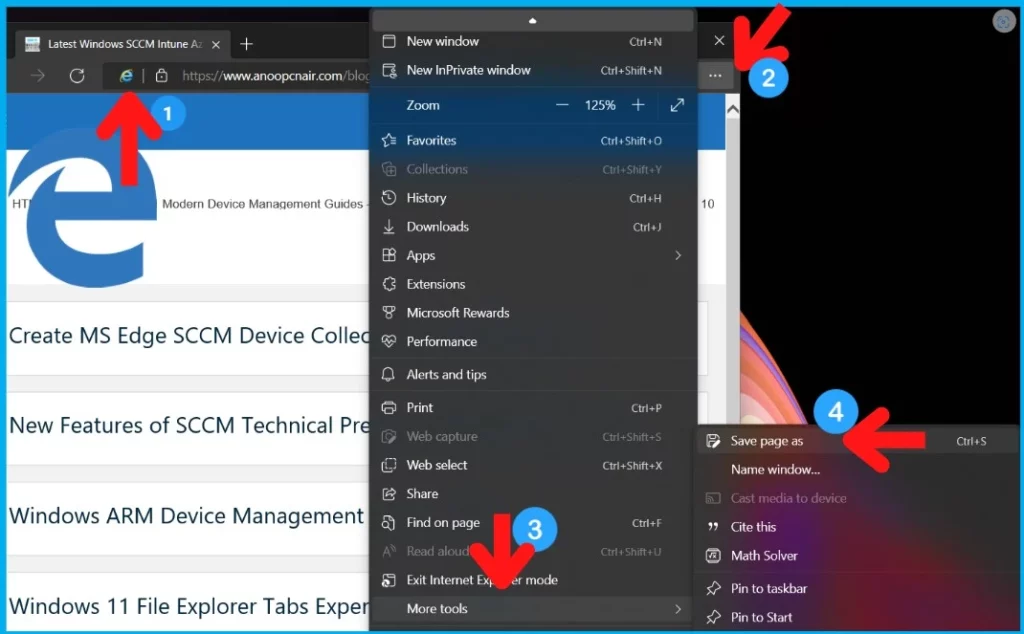Click the page scrollbar up arrow
Image resolution: width=1024 pixels, height=634 pixels.
[x=733, y=110]
